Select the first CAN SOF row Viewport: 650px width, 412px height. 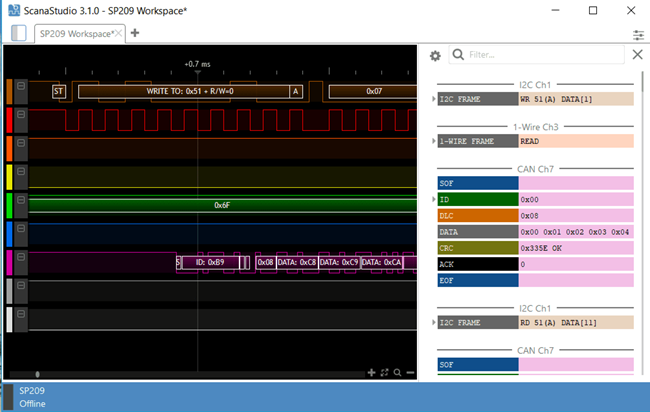point(535,183)
